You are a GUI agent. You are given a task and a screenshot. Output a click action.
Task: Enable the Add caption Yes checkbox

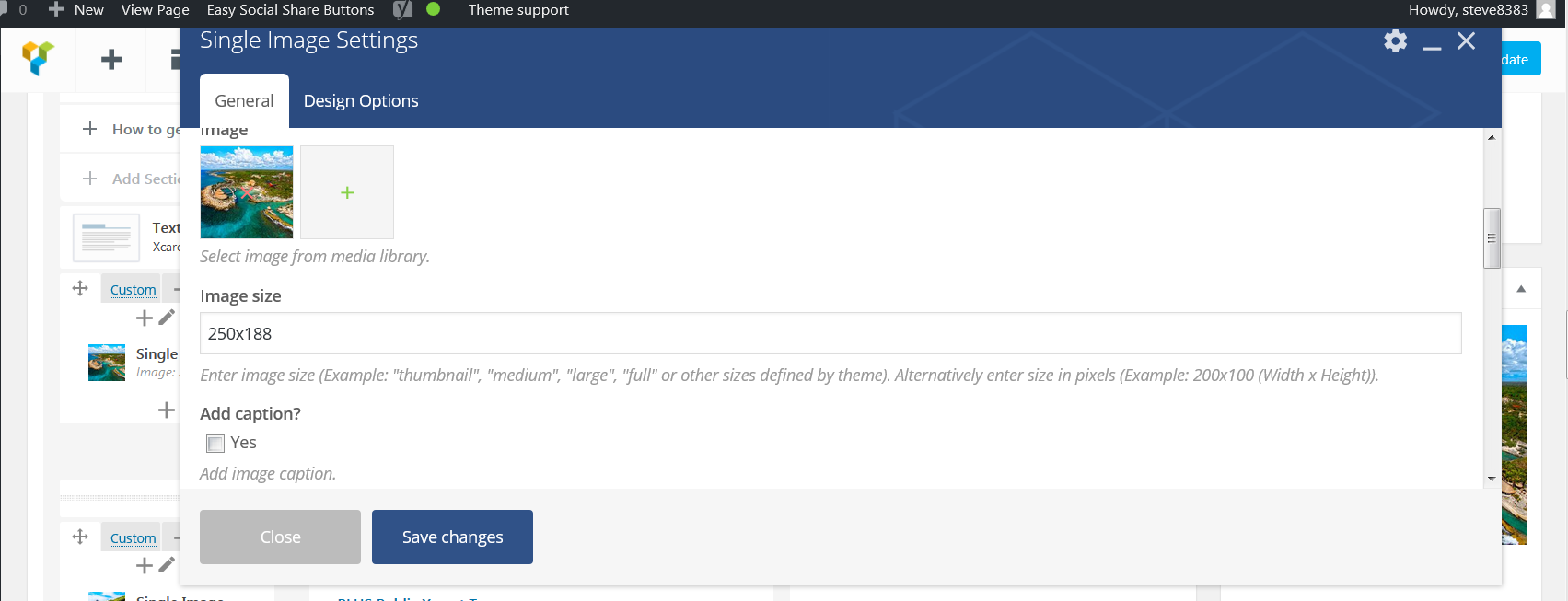[x=215, y=444]
